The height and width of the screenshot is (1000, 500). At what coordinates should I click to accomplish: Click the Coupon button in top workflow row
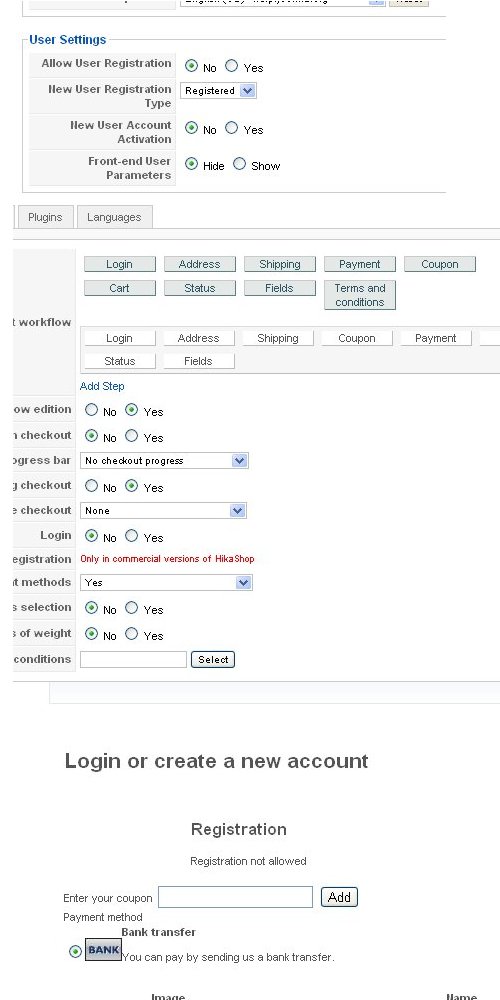439,264
